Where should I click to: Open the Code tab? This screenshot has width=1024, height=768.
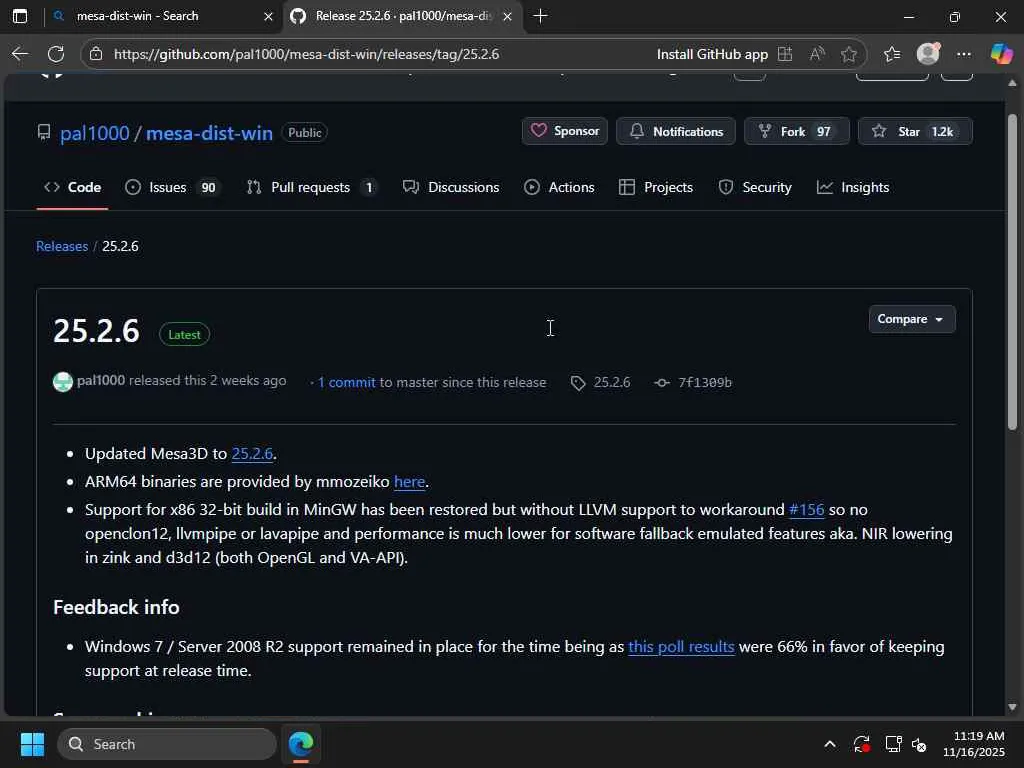(x=72, y=187)
